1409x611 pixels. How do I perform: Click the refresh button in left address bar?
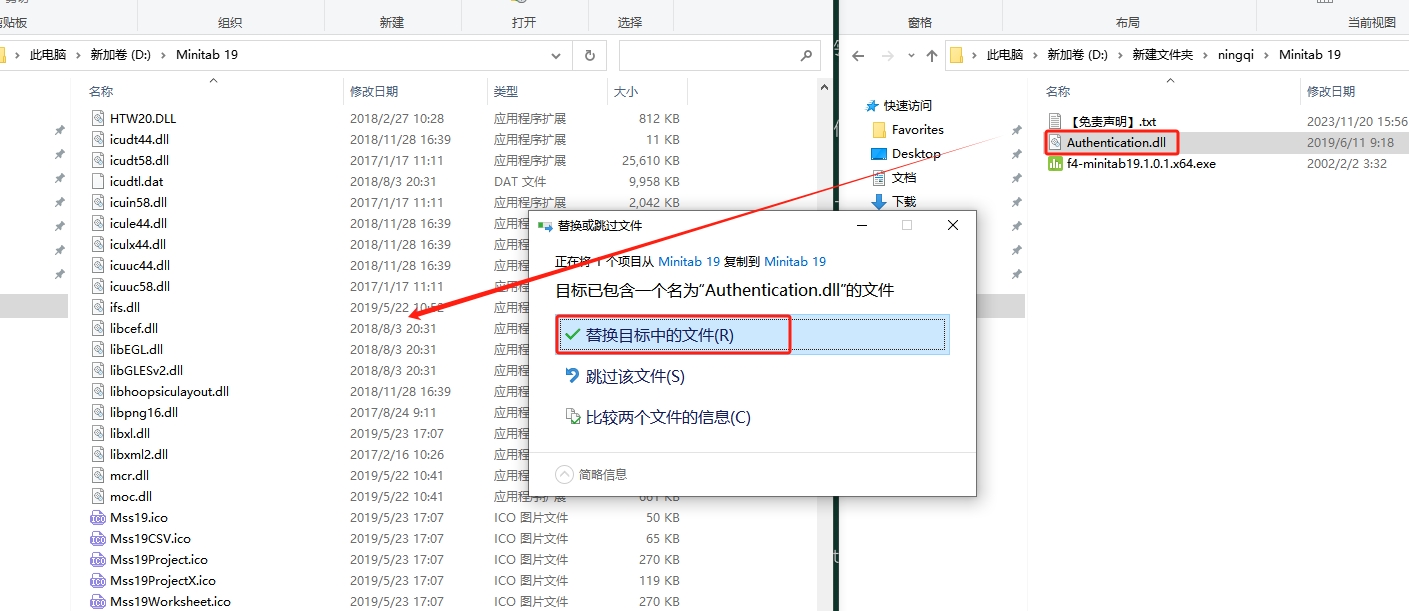coord(590,55)
